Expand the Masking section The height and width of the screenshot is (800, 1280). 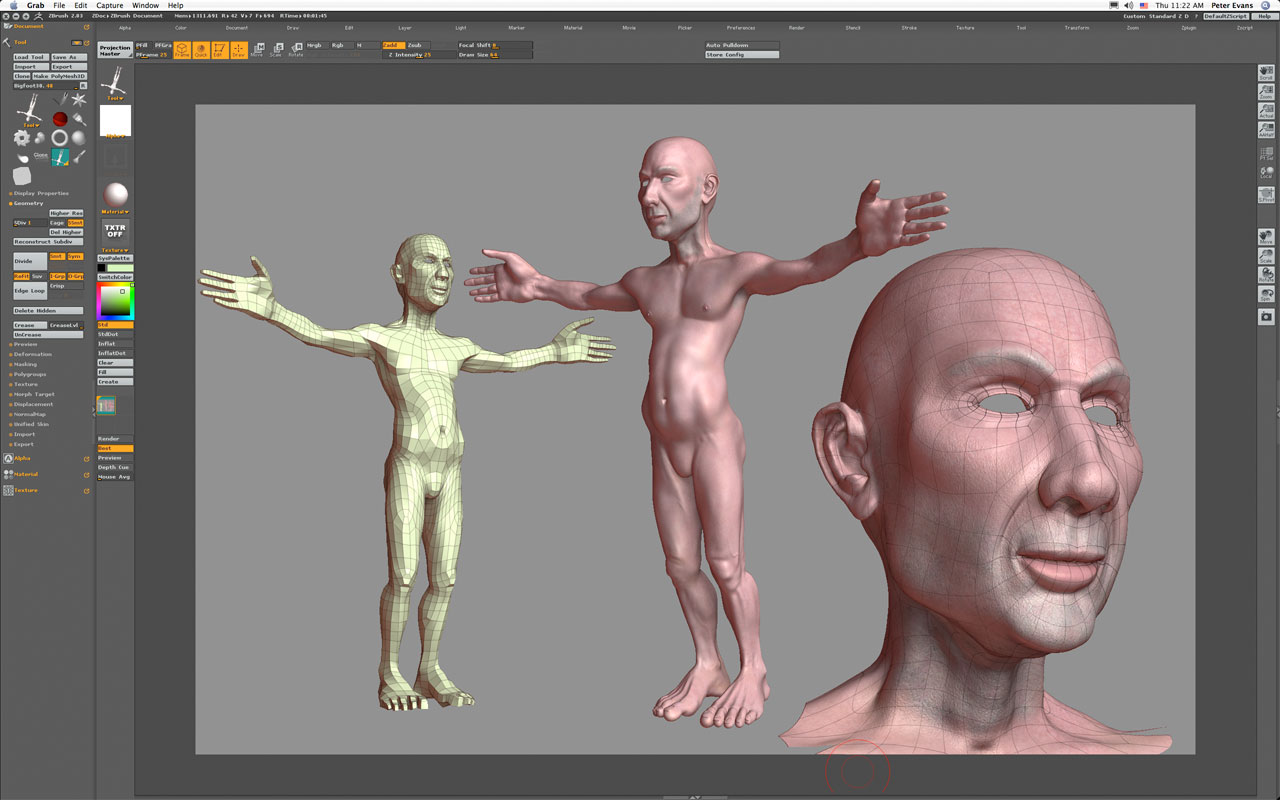click(25, 364)
